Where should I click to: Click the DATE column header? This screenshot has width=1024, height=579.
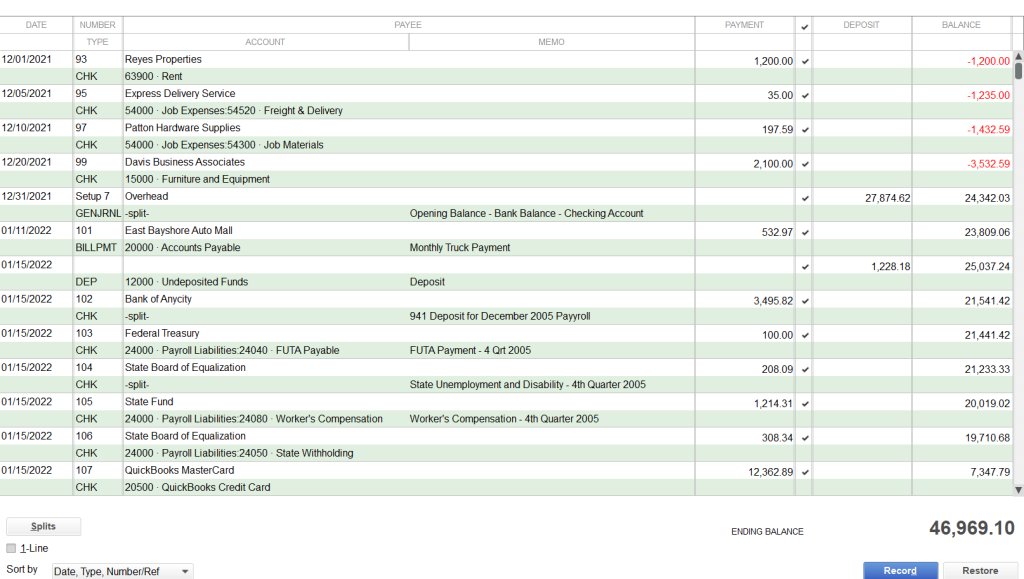[37, 25]
